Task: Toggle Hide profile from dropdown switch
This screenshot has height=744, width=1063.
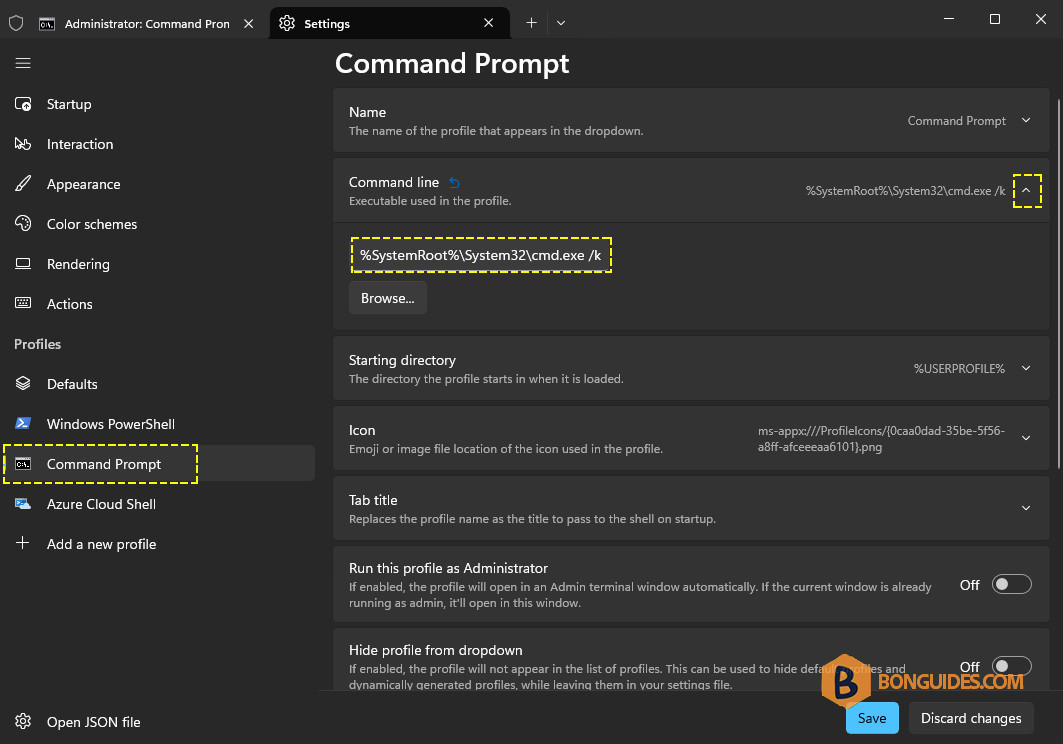Action: [x=1011, y=666]
